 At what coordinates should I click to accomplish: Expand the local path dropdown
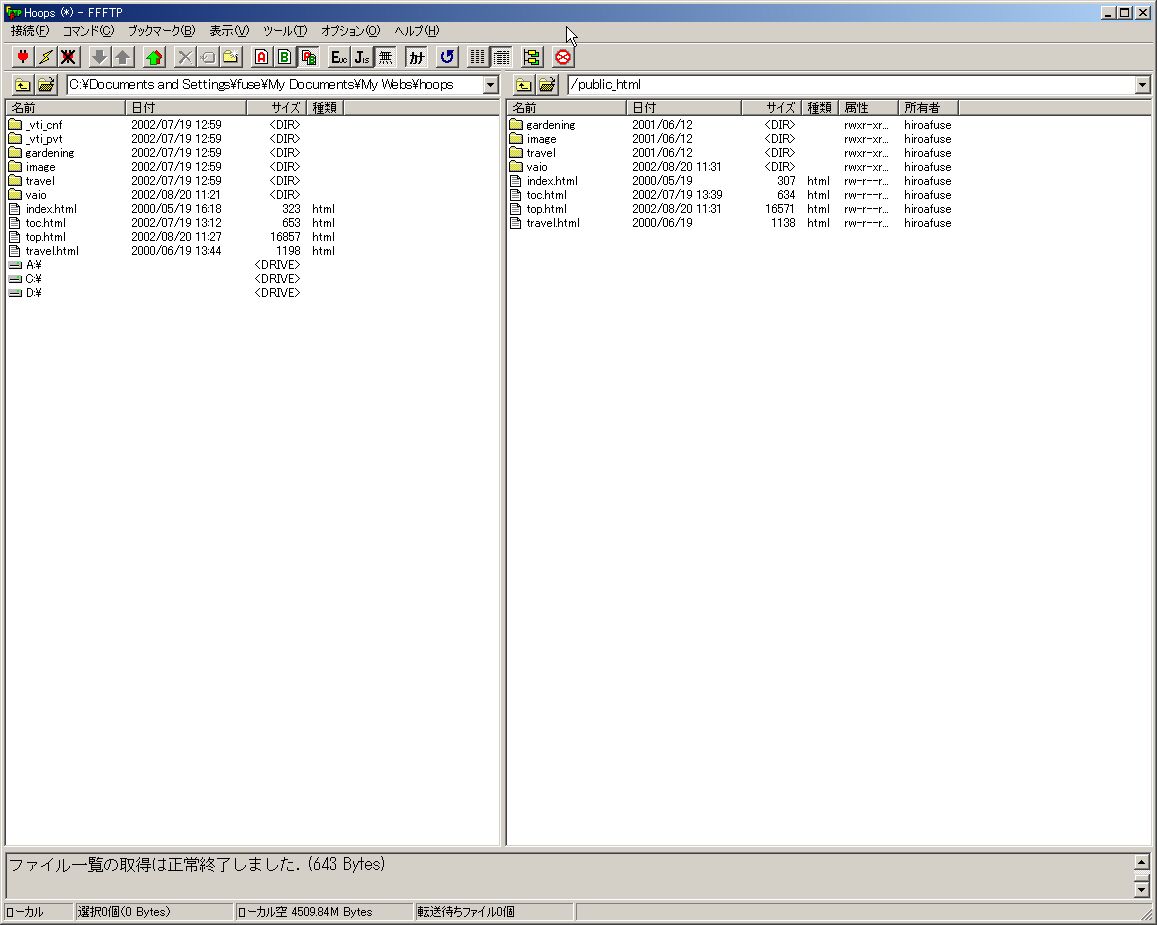(491, 85)
